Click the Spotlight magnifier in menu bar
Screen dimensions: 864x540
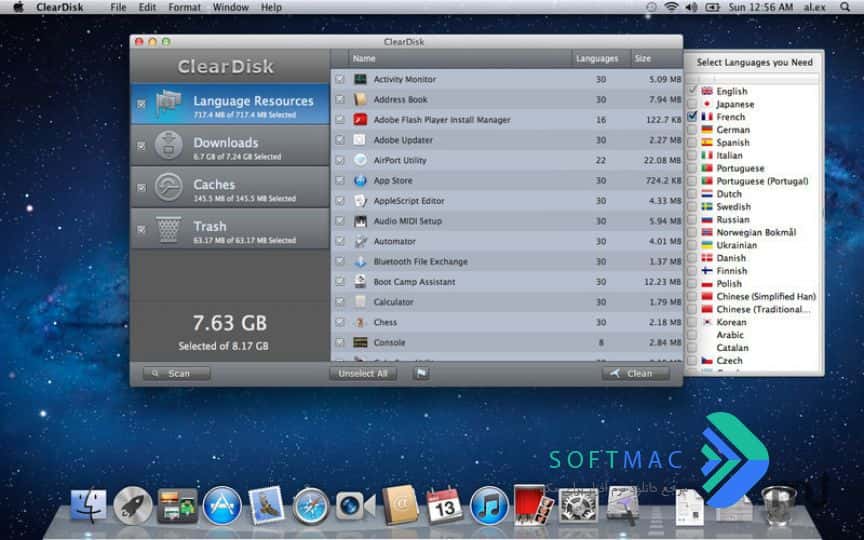point(845,7)
